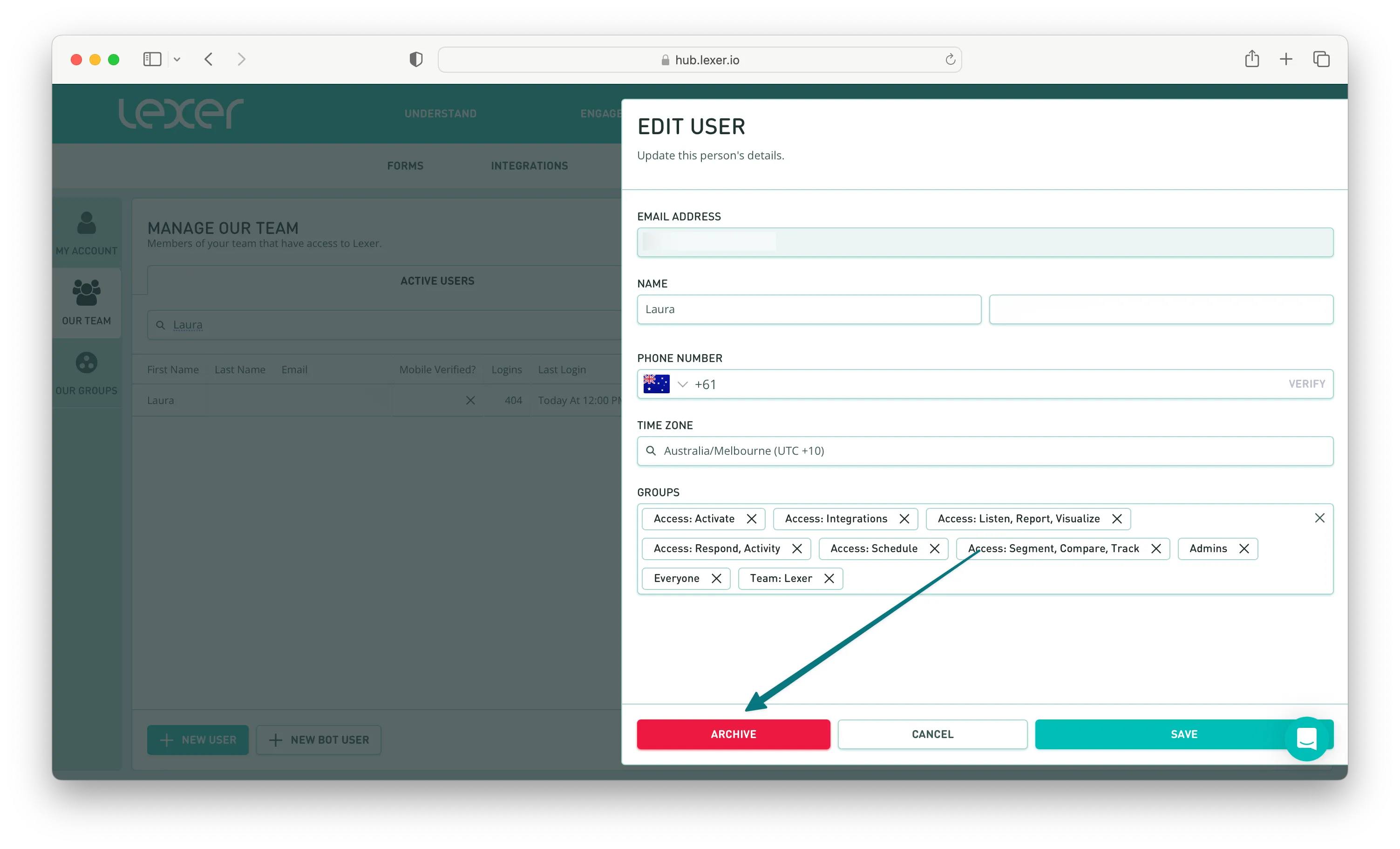1400x849 pixels.
Task: Open the chat support bubble icon
Action: pos(1306,739)
